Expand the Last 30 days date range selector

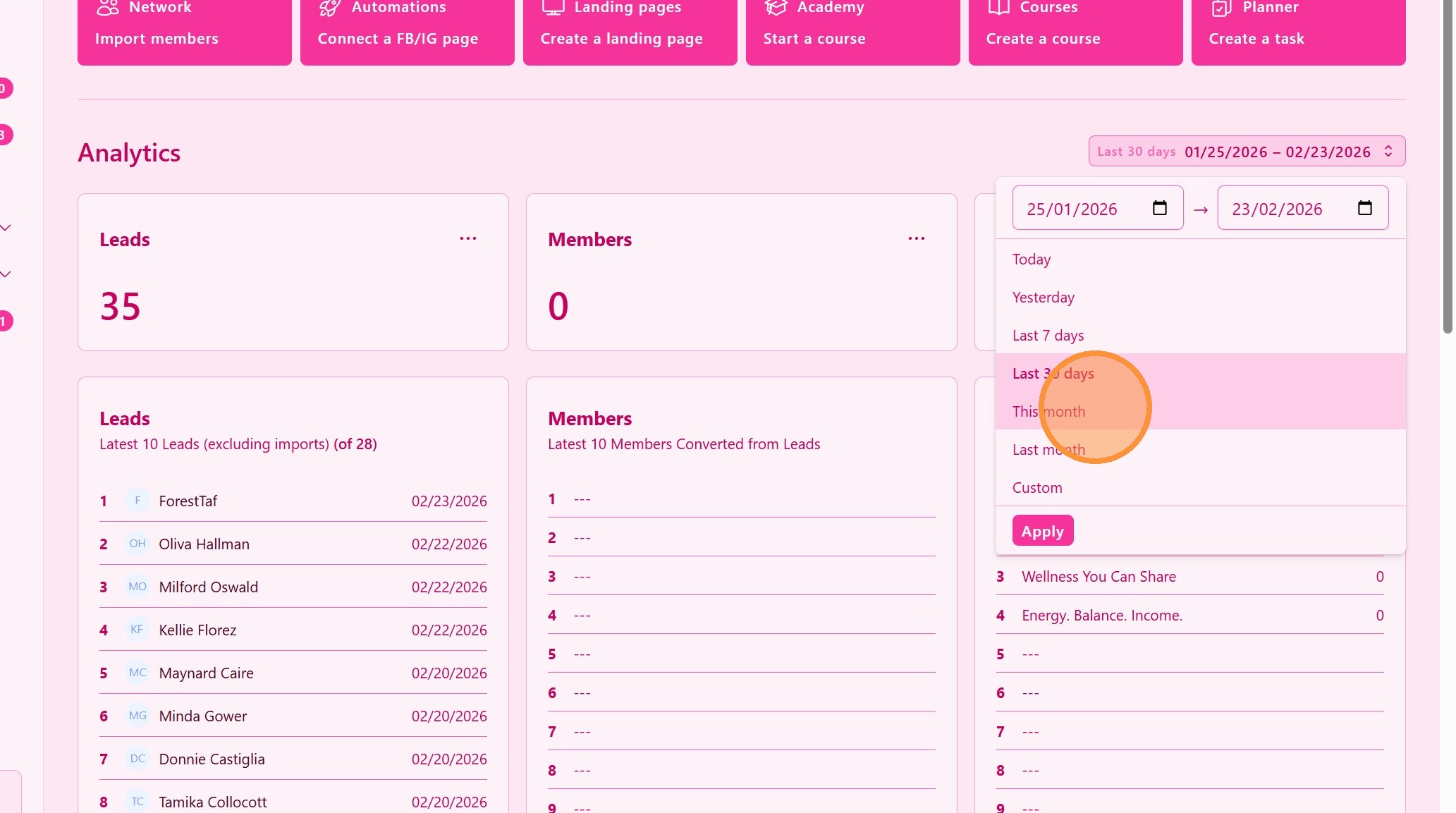point(1246,152)
